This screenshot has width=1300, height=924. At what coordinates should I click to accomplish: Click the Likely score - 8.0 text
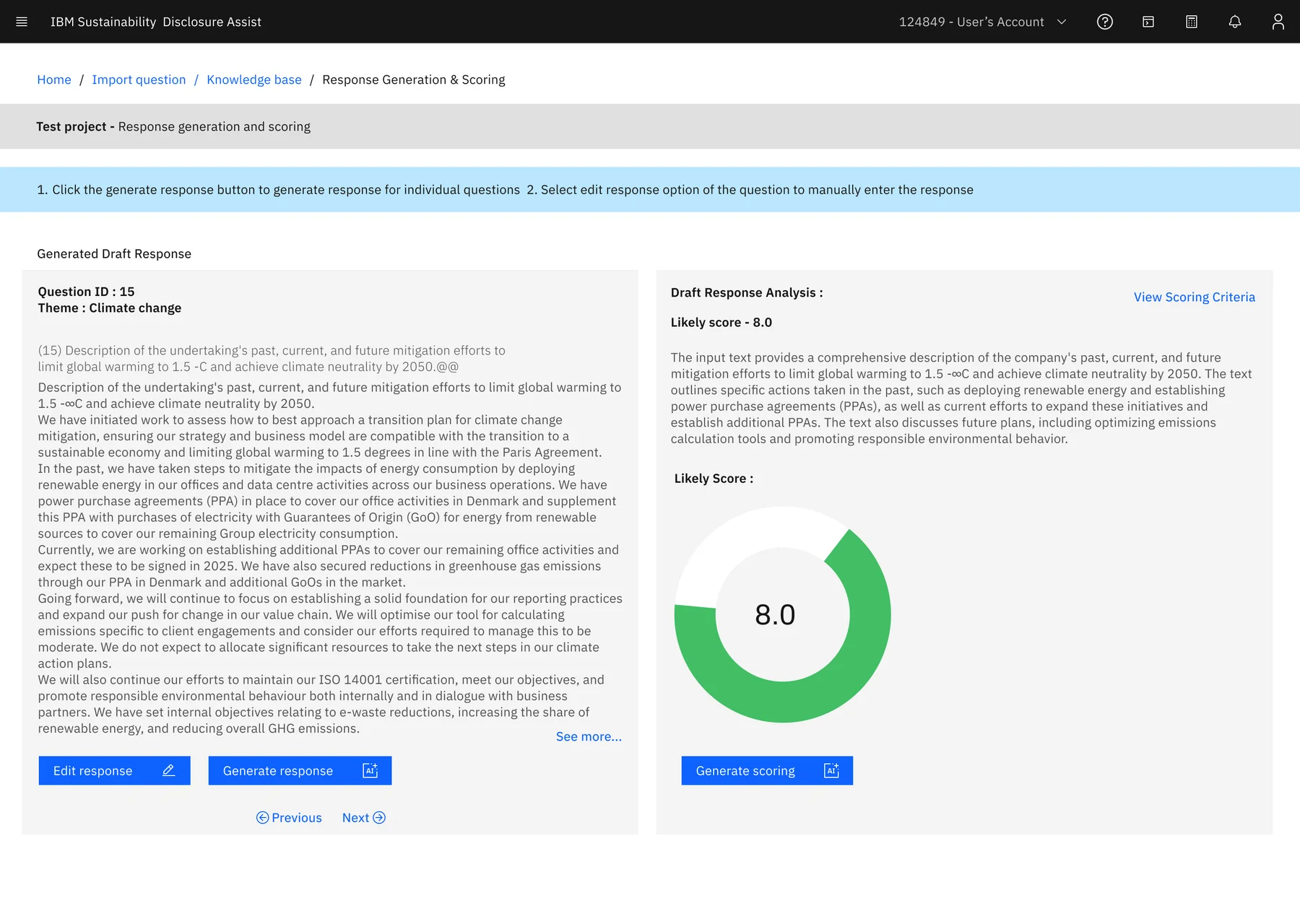(x=721, y=323)
